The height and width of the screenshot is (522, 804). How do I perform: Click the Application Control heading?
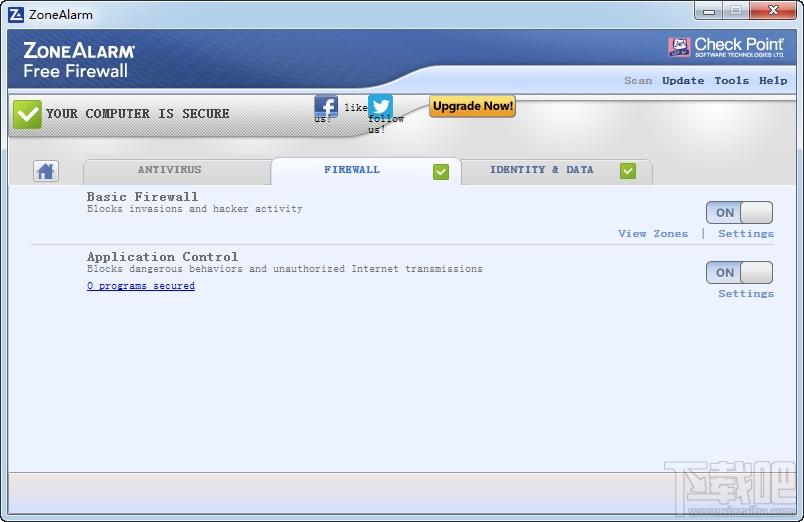tap(162, 256)
